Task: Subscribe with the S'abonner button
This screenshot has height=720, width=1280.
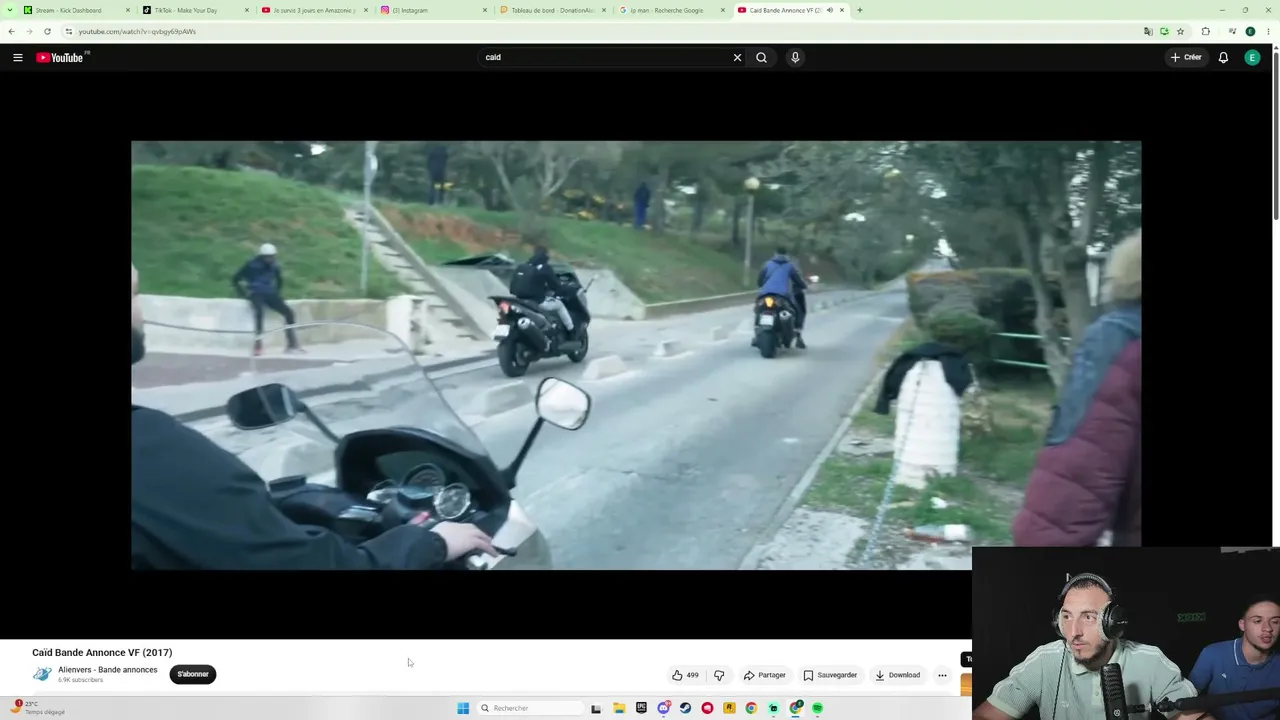Action: (193, 674)
